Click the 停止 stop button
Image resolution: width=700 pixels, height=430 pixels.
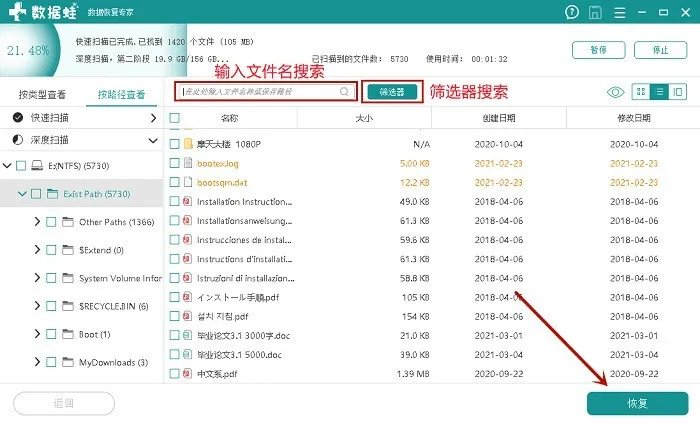click(660, 50)
